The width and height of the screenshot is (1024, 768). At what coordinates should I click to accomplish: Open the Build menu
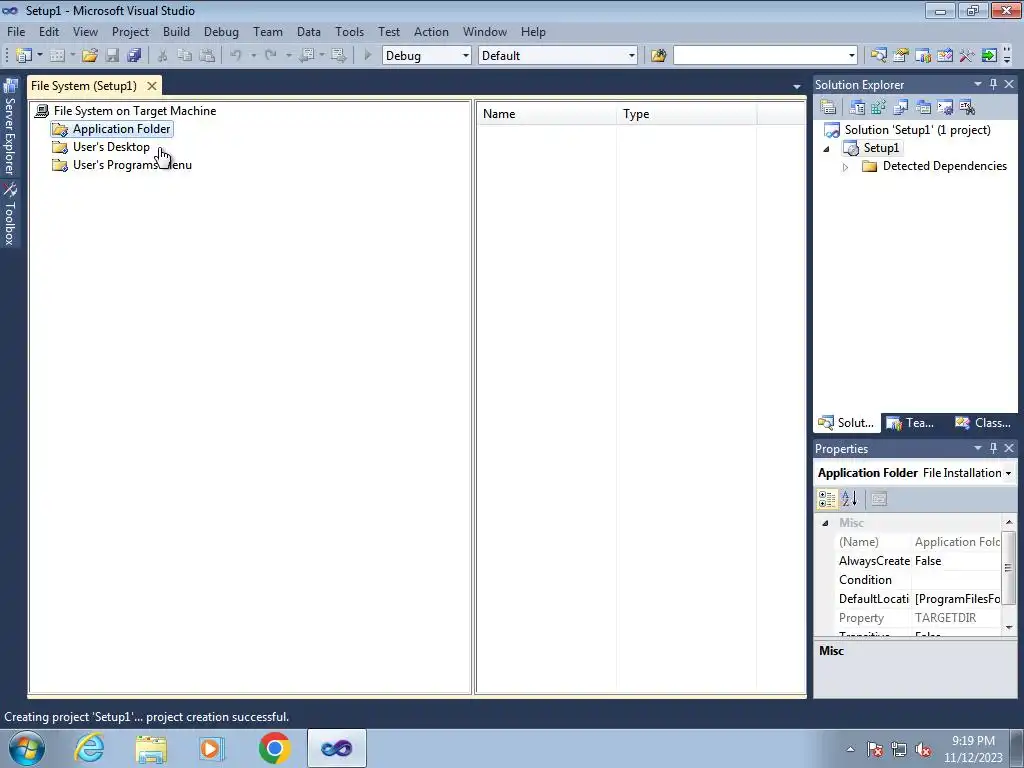[176, 31]
